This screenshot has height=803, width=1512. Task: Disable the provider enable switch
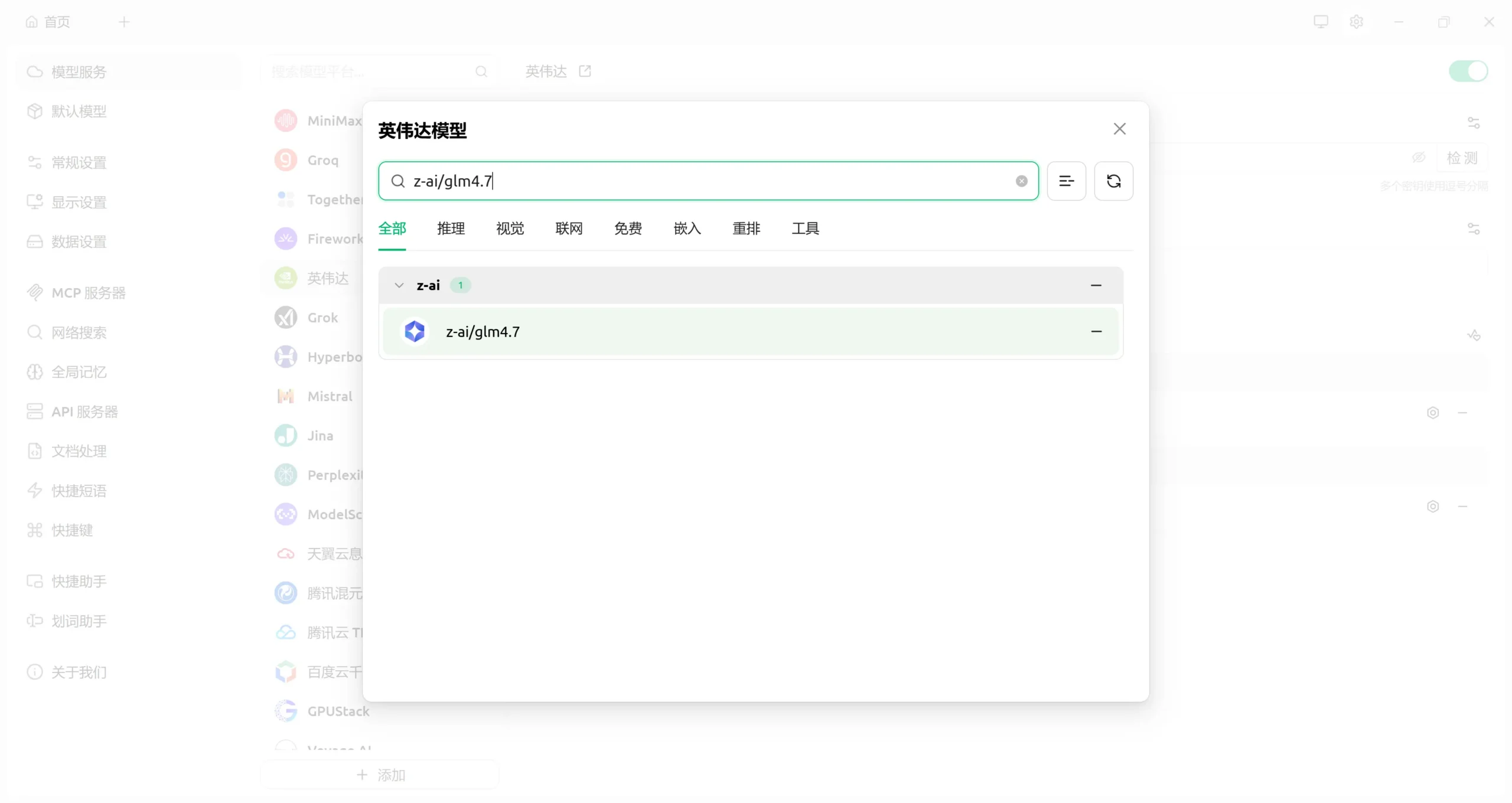click(x=1467, y=71)
